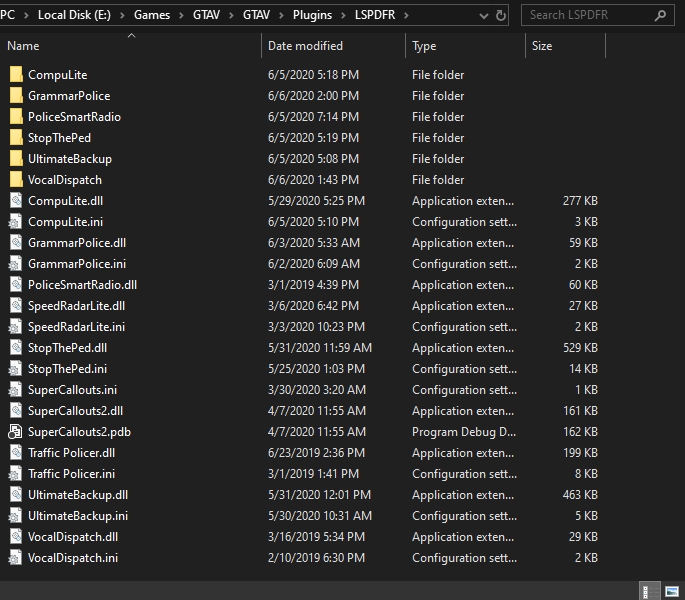Click the Program Debug D... type cell
685x600 pixels.
coord(464,432)
